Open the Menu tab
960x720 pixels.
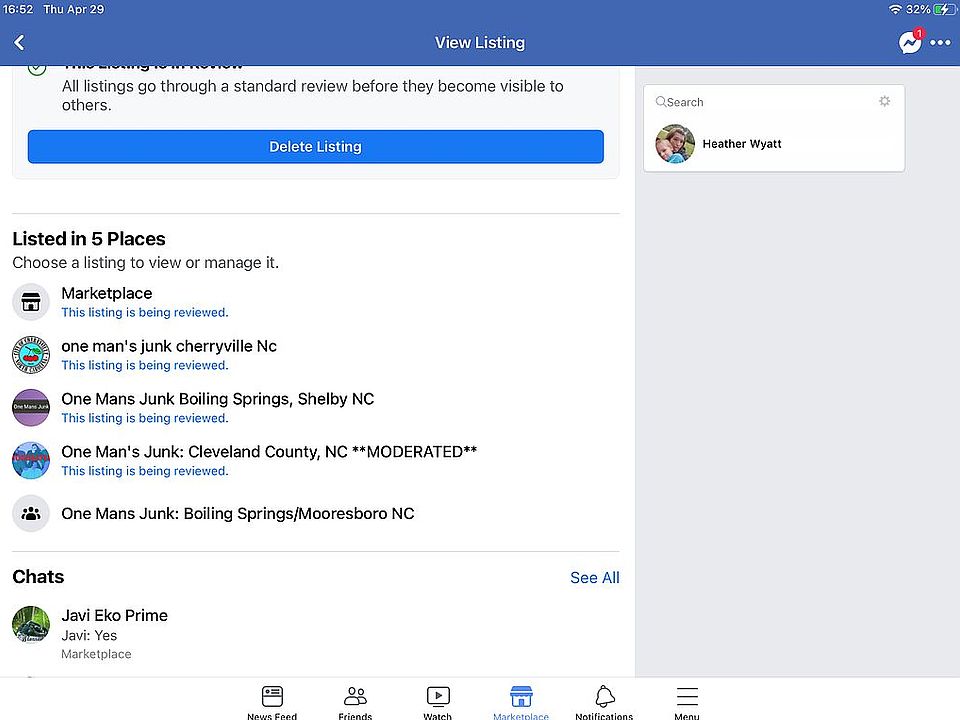[x=687, y=702]
